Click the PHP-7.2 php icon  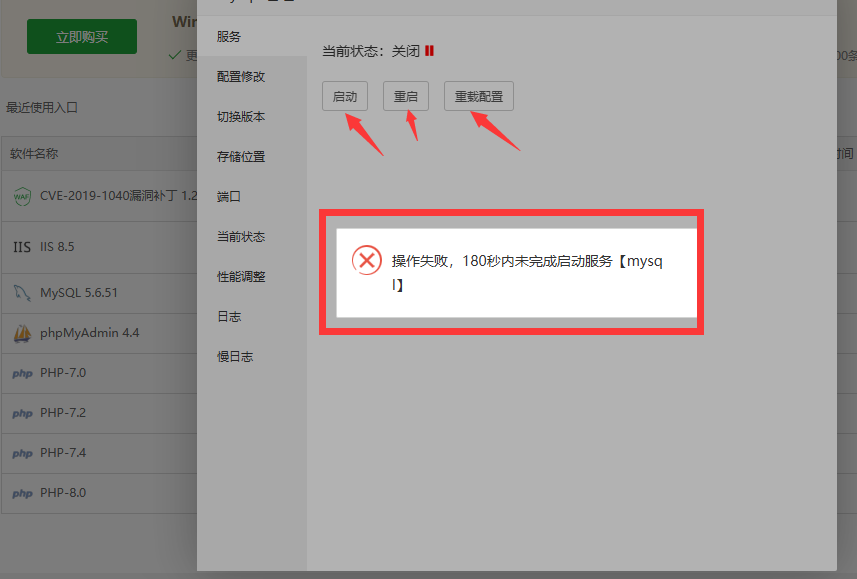point(22,413)
